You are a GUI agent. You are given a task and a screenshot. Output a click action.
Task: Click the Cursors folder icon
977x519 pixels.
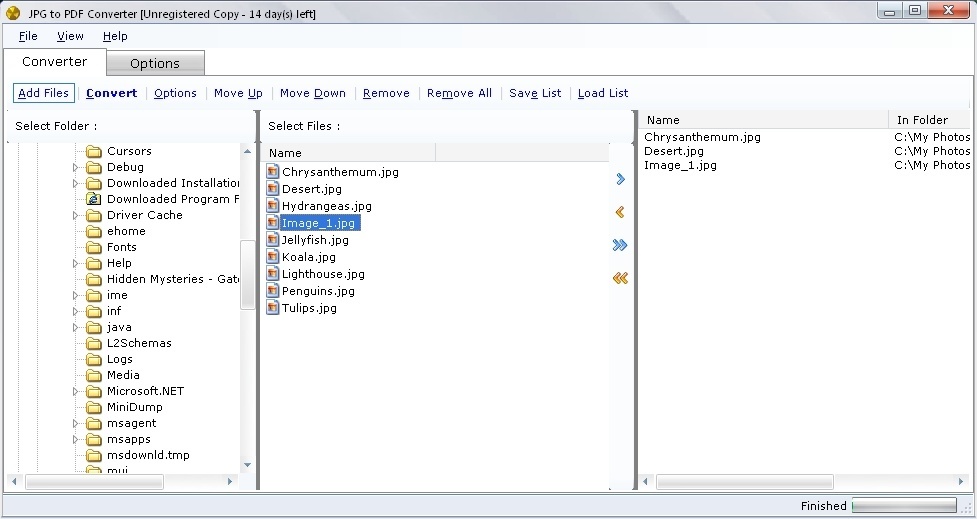tap(93, 151)
